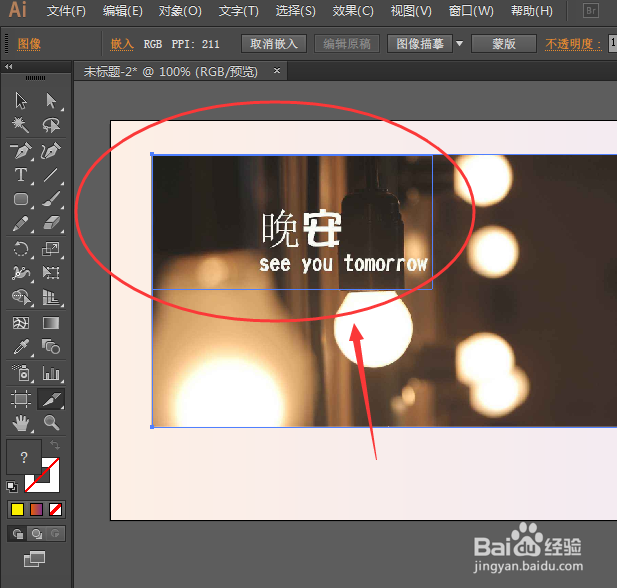Apply the Gradient fill mode swatch

pyautogui.click(x=36, y=510)
